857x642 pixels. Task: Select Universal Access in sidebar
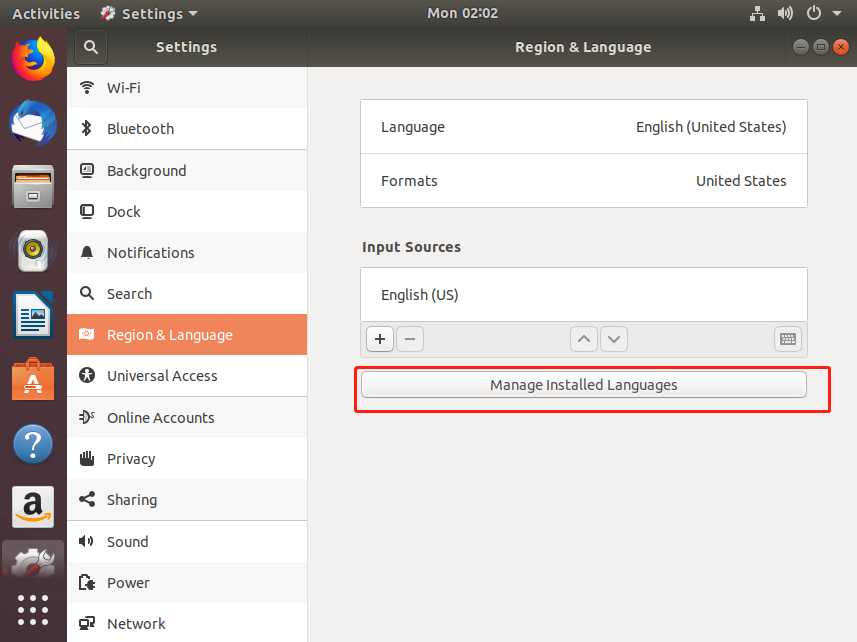click(187, 375)
